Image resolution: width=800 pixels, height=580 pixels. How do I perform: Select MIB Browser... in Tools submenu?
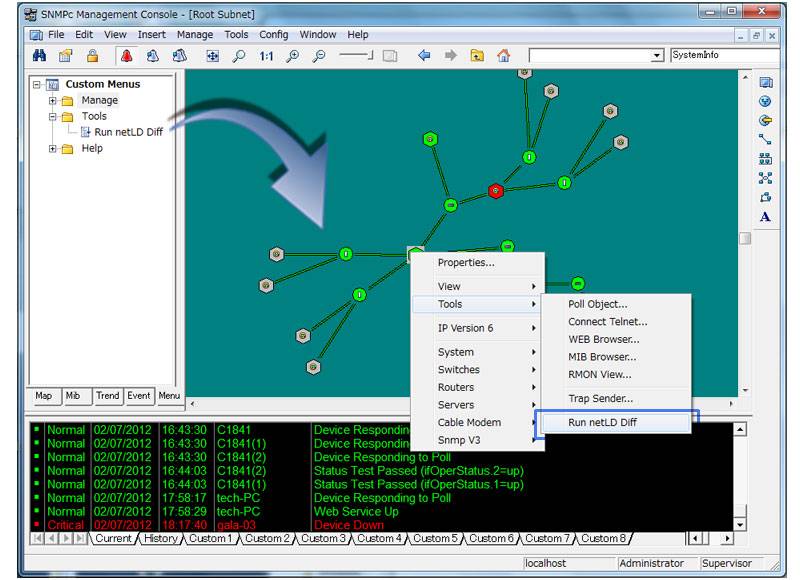click(602, 357)
